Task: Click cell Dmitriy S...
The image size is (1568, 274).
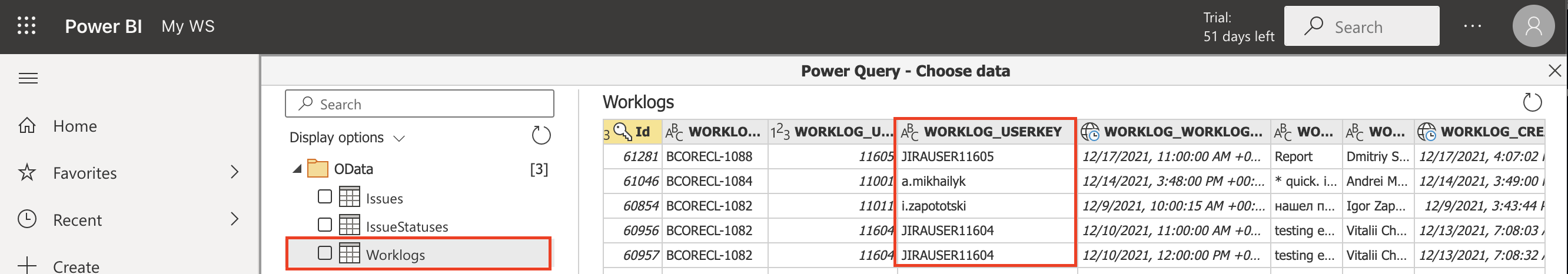Action: (1378, 157)
